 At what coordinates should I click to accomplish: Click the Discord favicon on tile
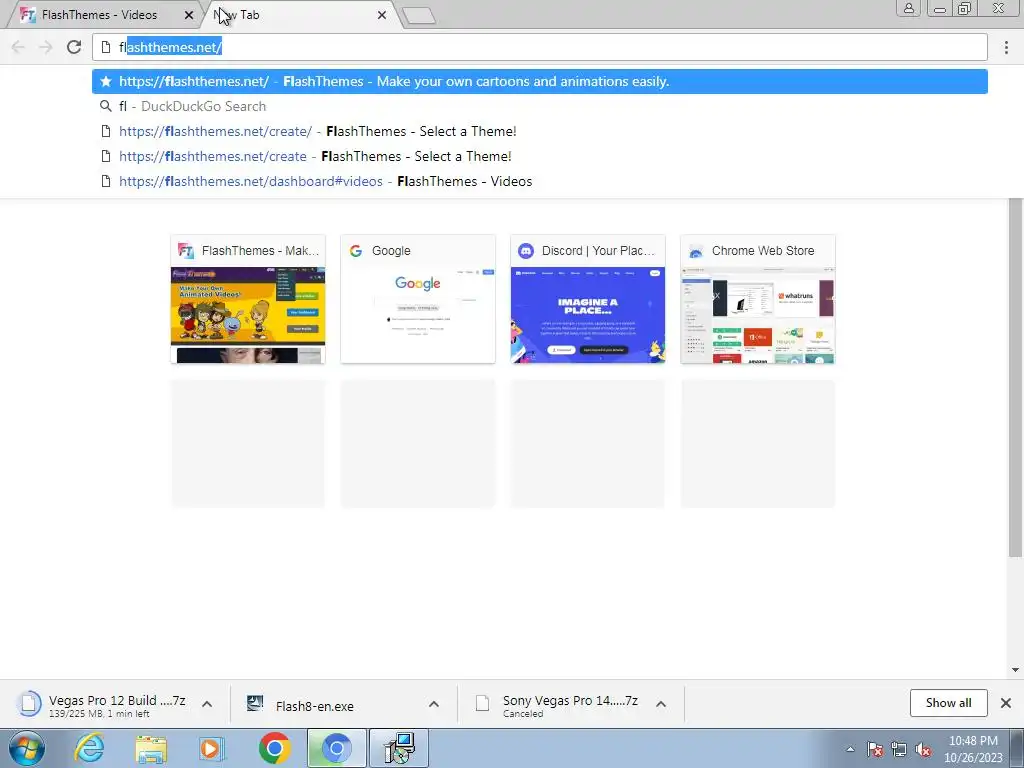(526, 251)
